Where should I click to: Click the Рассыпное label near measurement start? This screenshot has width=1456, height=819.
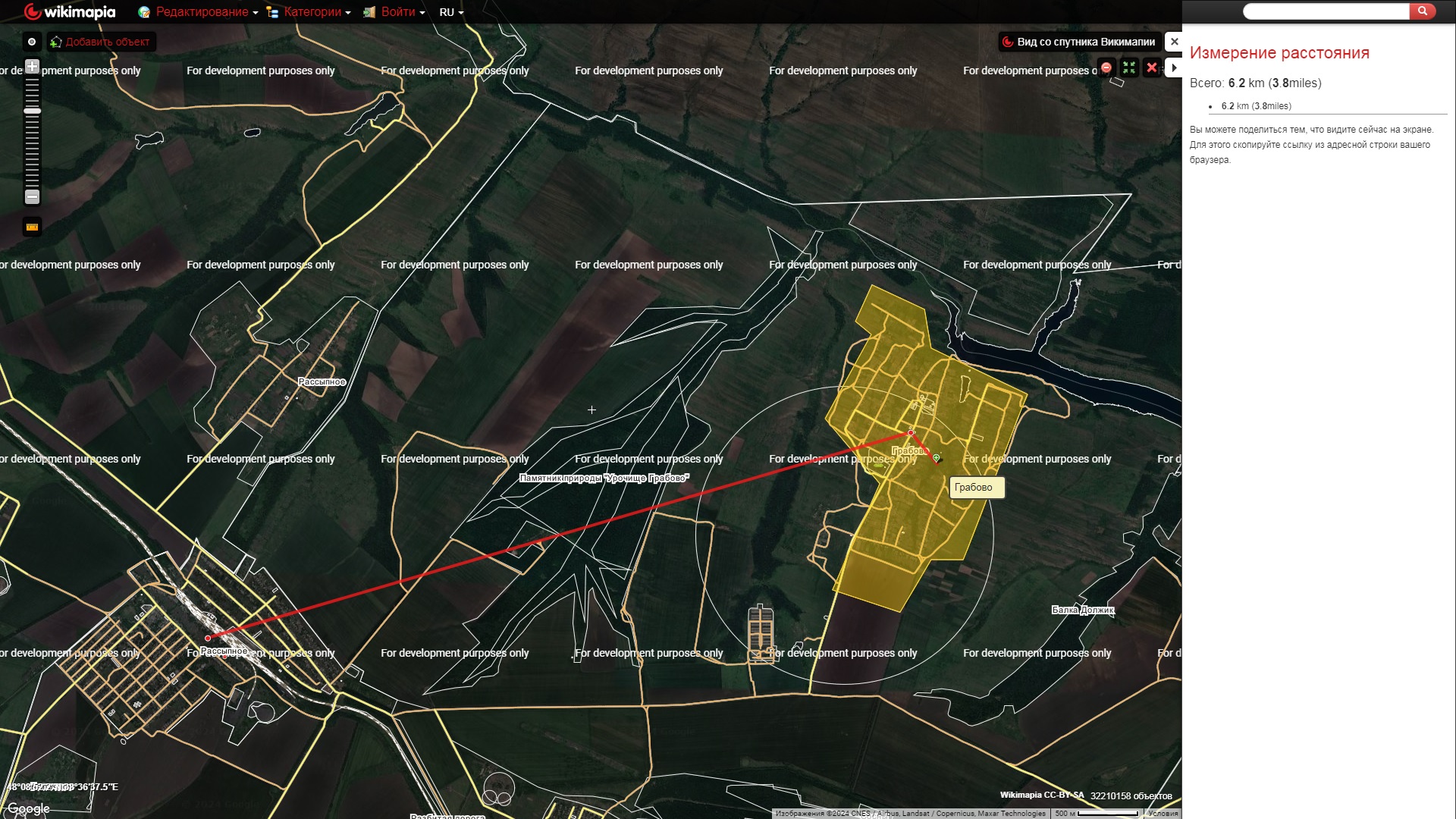pyautogui.click(x=224, y=651)
